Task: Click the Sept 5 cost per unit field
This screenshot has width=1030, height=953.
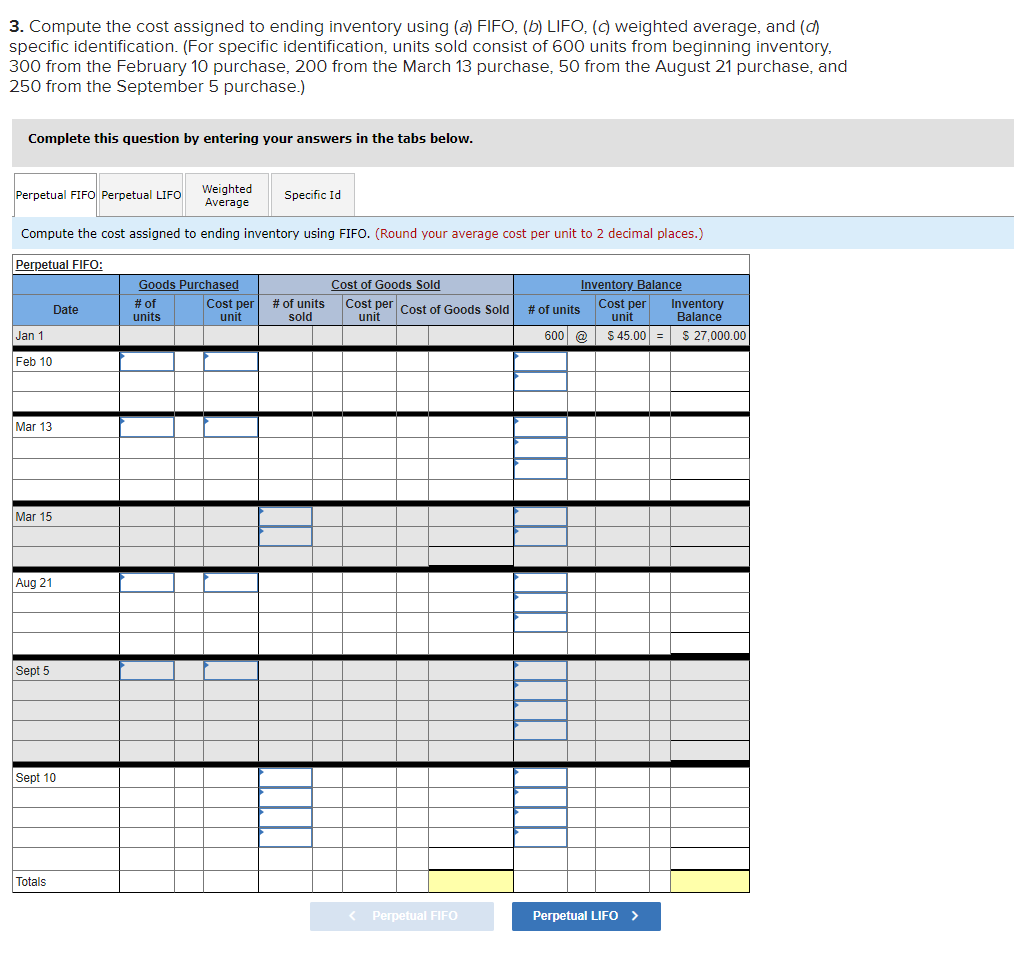Action: pos(231,670)
